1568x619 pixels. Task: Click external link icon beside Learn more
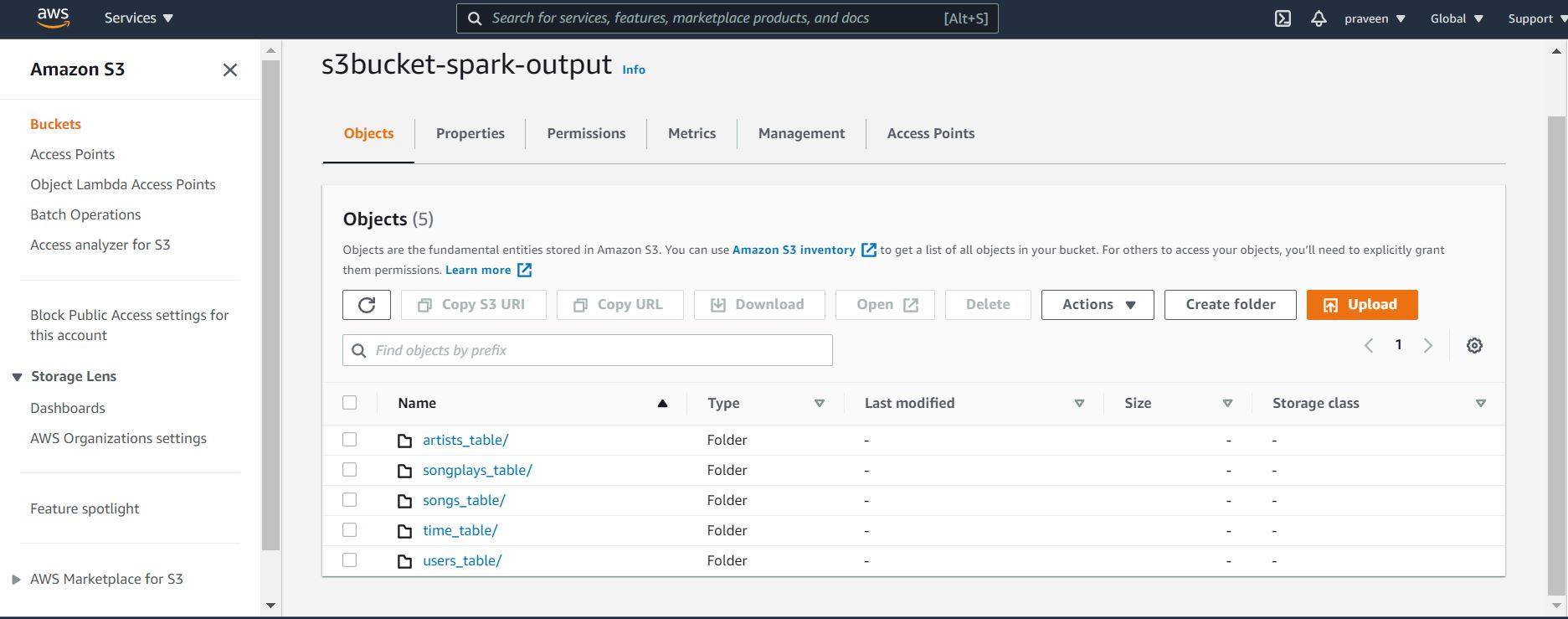coord(524,270)
